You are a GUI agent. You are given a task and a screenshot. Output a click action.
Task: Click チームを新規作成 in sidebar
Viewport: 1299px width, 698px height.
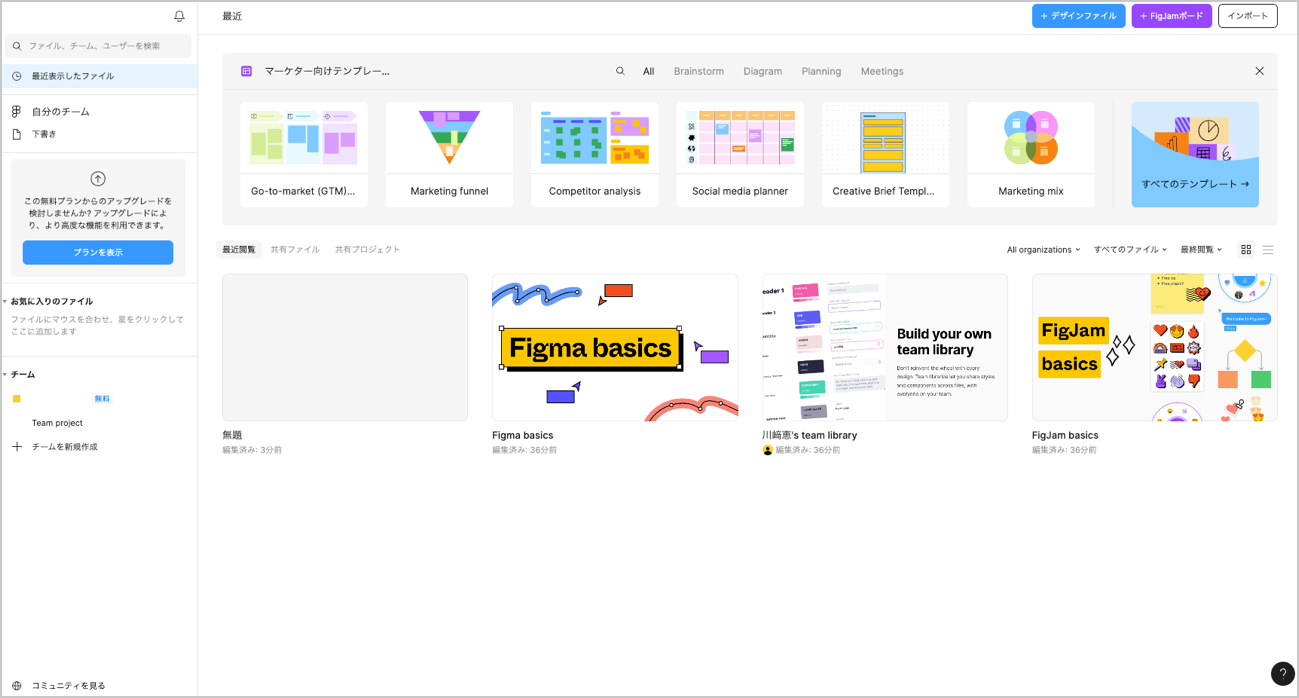65,447
